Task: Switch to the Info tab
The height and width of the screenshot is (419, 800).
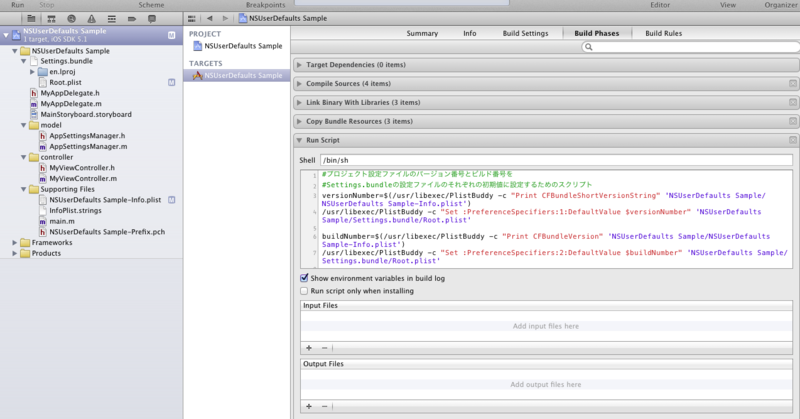Action: pos(469,33)
